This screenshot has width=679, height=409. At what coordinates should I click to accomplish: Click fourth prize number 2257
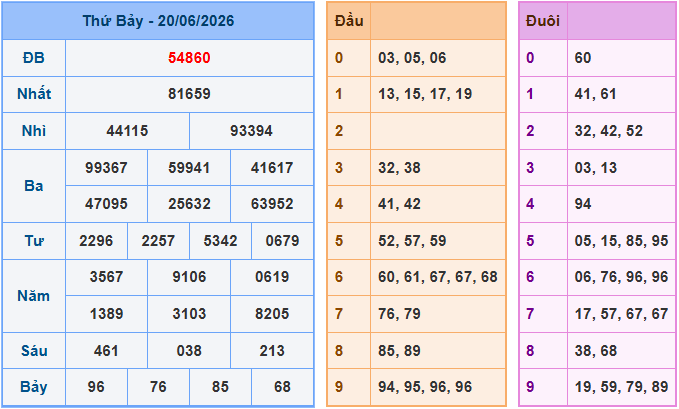click(x=158, y=240)
